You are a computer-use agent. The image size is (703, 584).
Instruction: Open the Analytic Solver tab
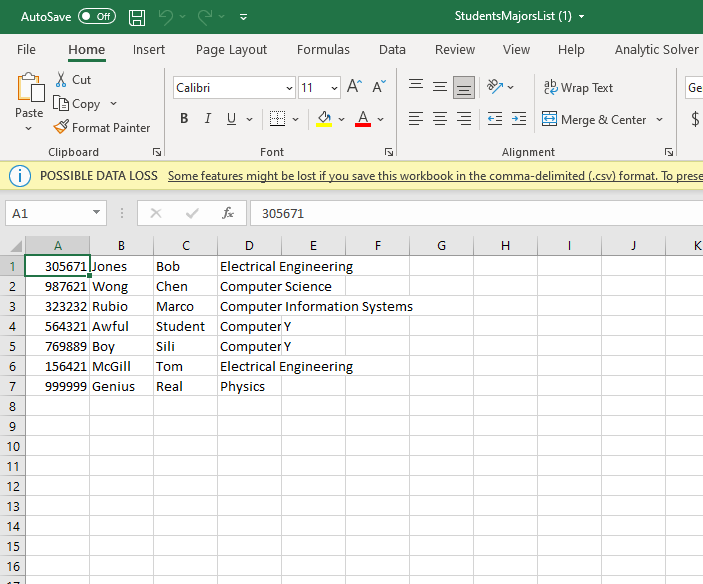pyautogui.click(x=656, y=49)
